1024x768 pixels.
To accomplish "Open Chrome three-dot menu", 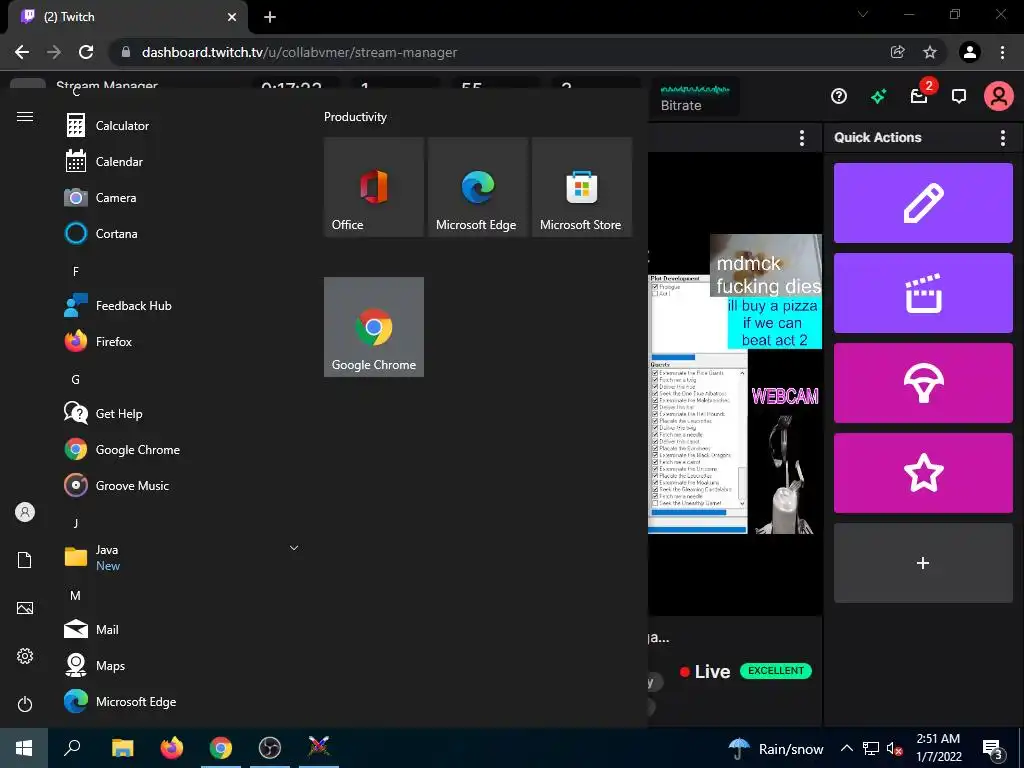I will 1002,52.
